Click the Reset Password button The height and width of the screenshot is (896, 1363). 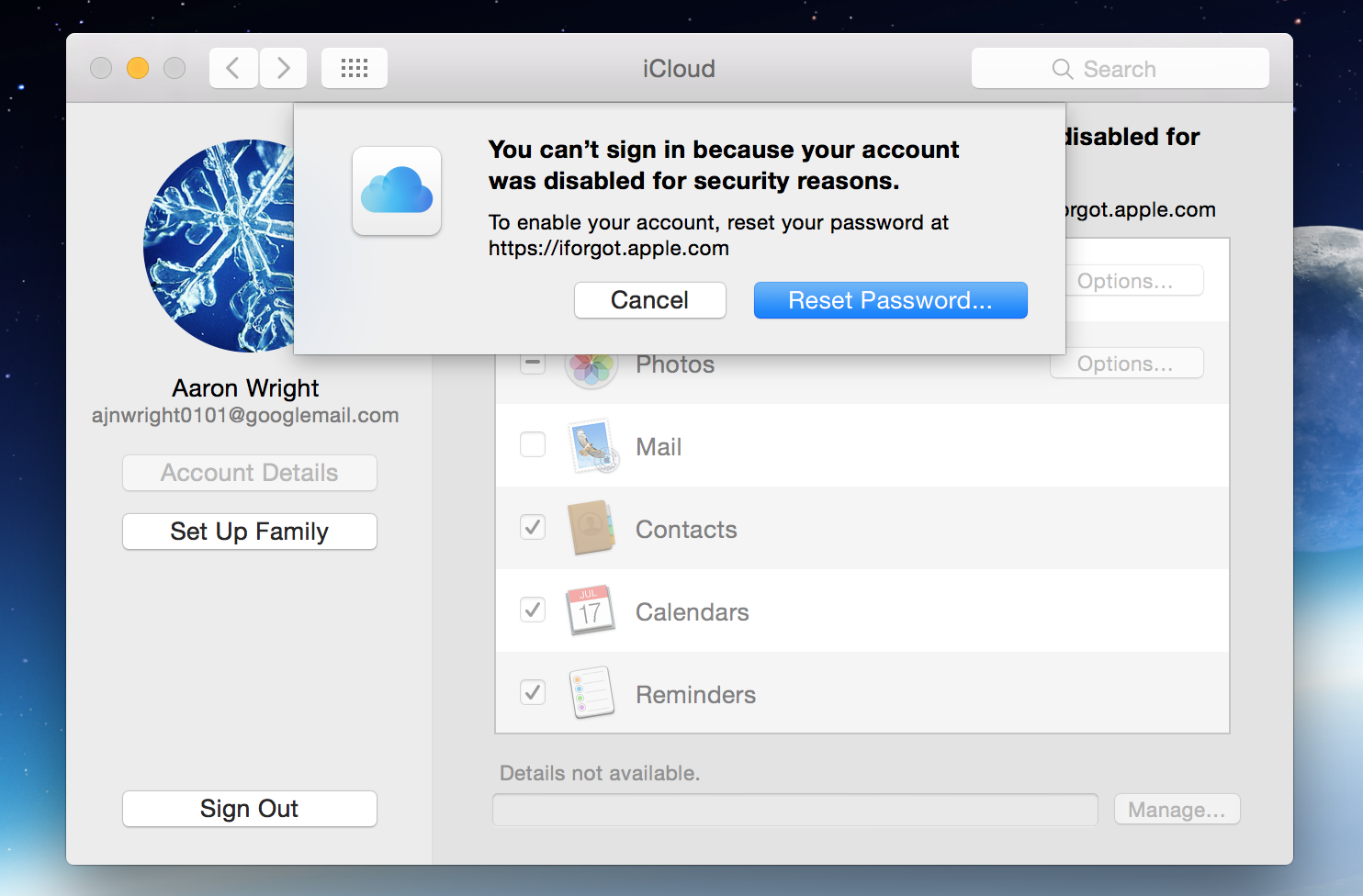891,300
